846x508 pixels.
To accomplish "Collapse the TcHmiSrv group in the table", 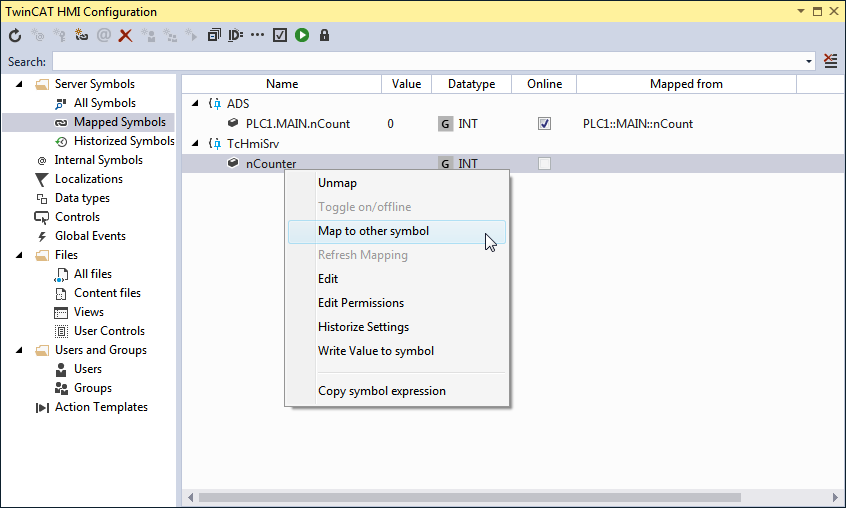I will tap(195, 143).
